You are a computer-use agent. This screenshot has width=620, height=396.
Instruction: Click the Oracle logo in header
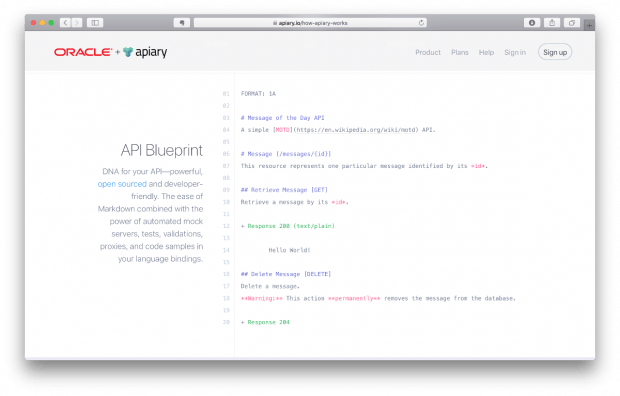pos(83,52)
